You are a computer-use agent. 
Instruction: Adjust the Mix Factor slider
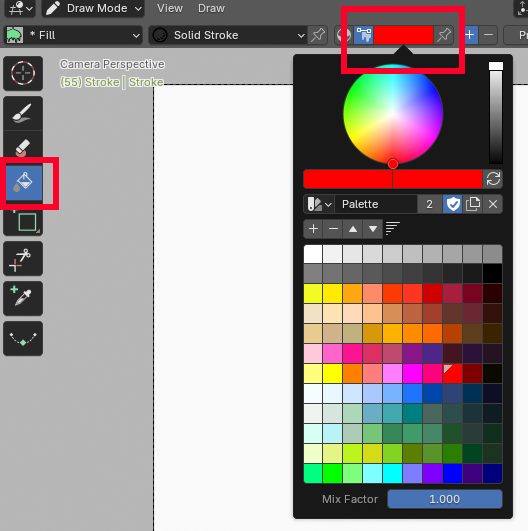(x=445, y=499)
